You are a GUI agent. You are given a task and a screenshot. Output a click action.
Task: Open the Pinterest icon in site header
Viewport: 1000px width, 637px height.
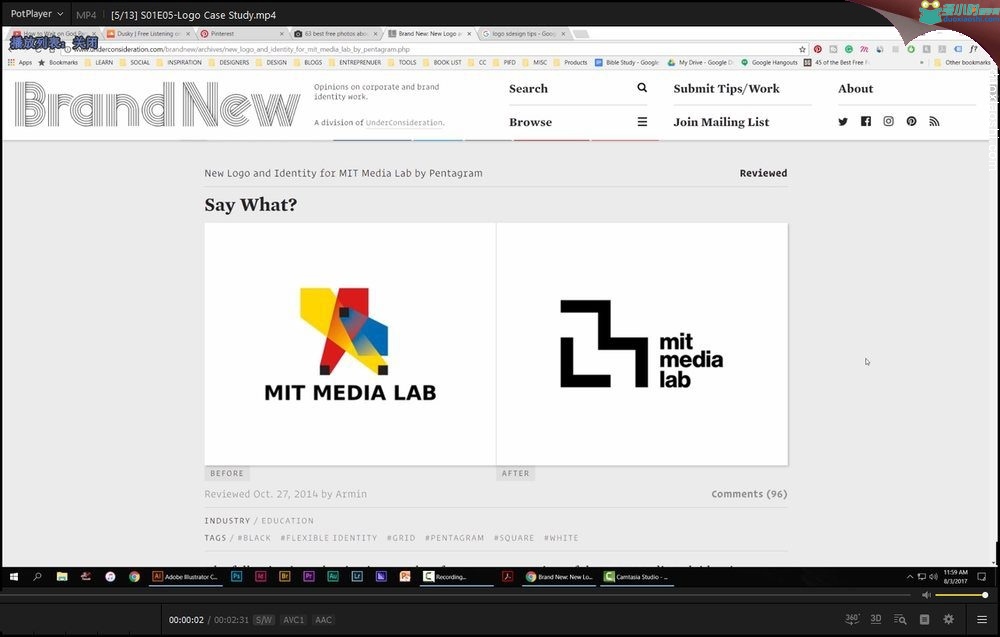(911, 121)
